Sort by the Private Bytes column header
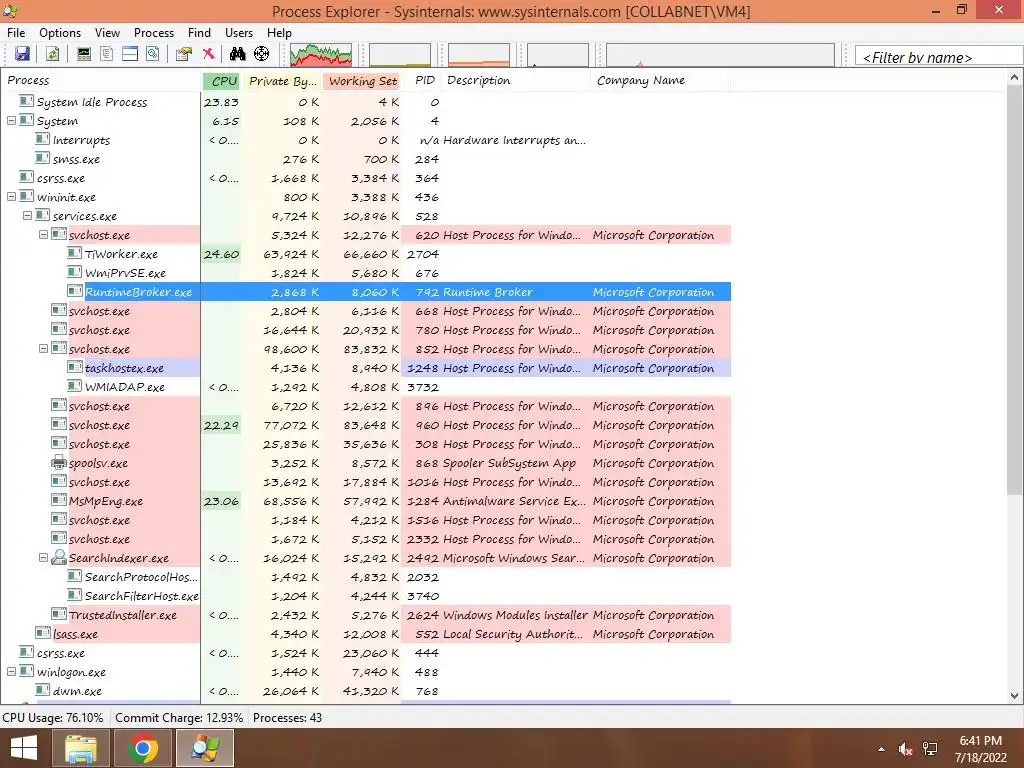1024x768 pixels. 281,80
